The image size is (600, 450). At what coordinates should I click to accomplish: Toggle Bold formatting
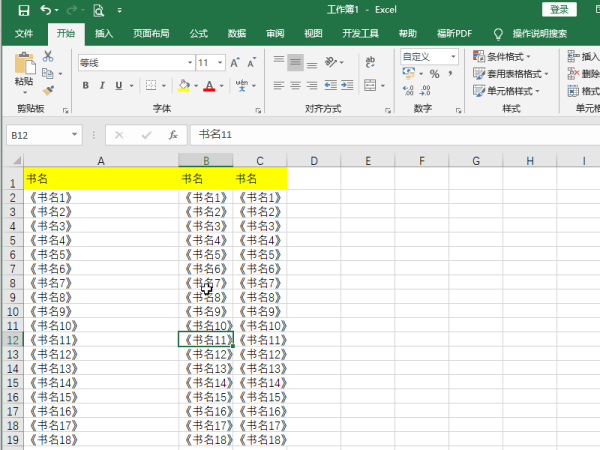[86, 86]
